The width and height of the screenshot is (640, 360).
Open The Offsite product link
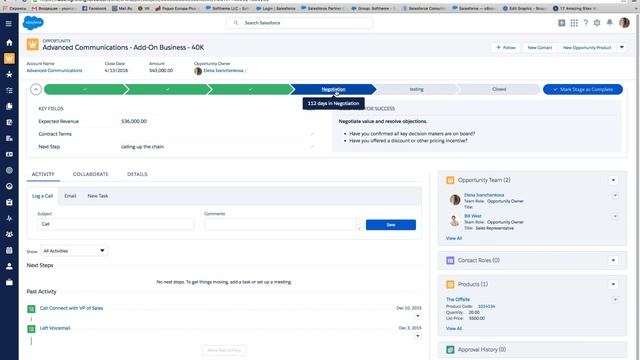coord(458,299)
